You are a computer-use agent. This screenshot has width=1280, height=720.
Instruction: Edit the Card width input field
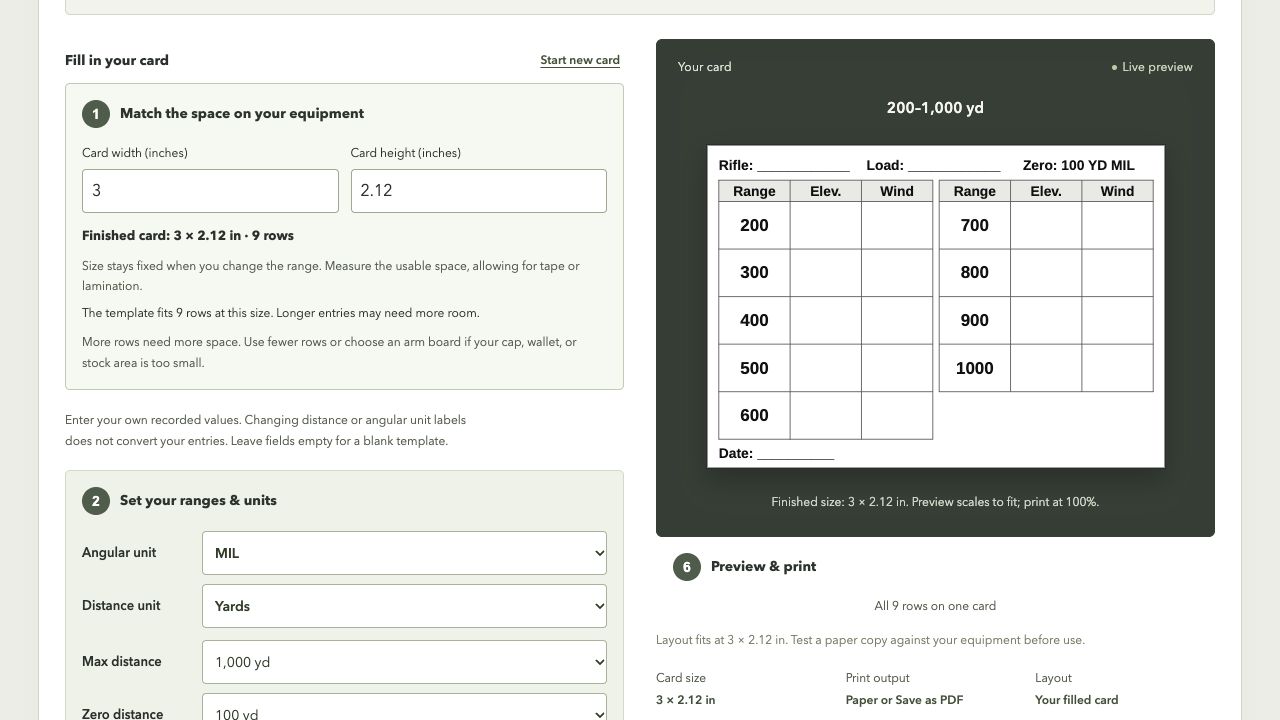tap(210, 191)
